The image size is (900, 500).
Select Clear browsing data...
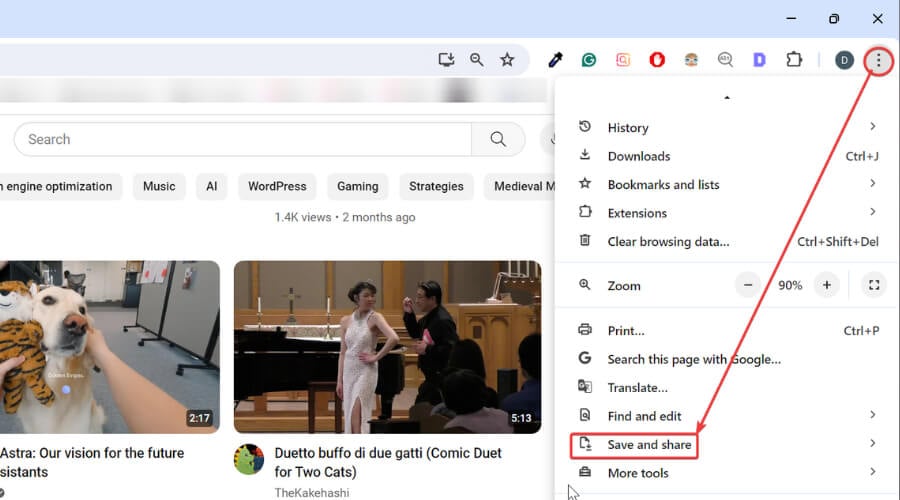727,242
